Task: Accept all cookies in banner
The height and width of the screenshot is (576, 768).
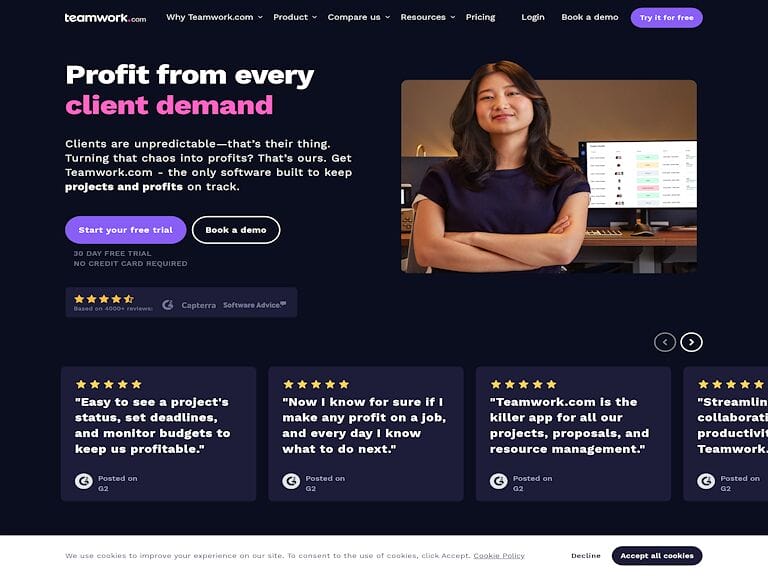Action: [x=657, y=555]
